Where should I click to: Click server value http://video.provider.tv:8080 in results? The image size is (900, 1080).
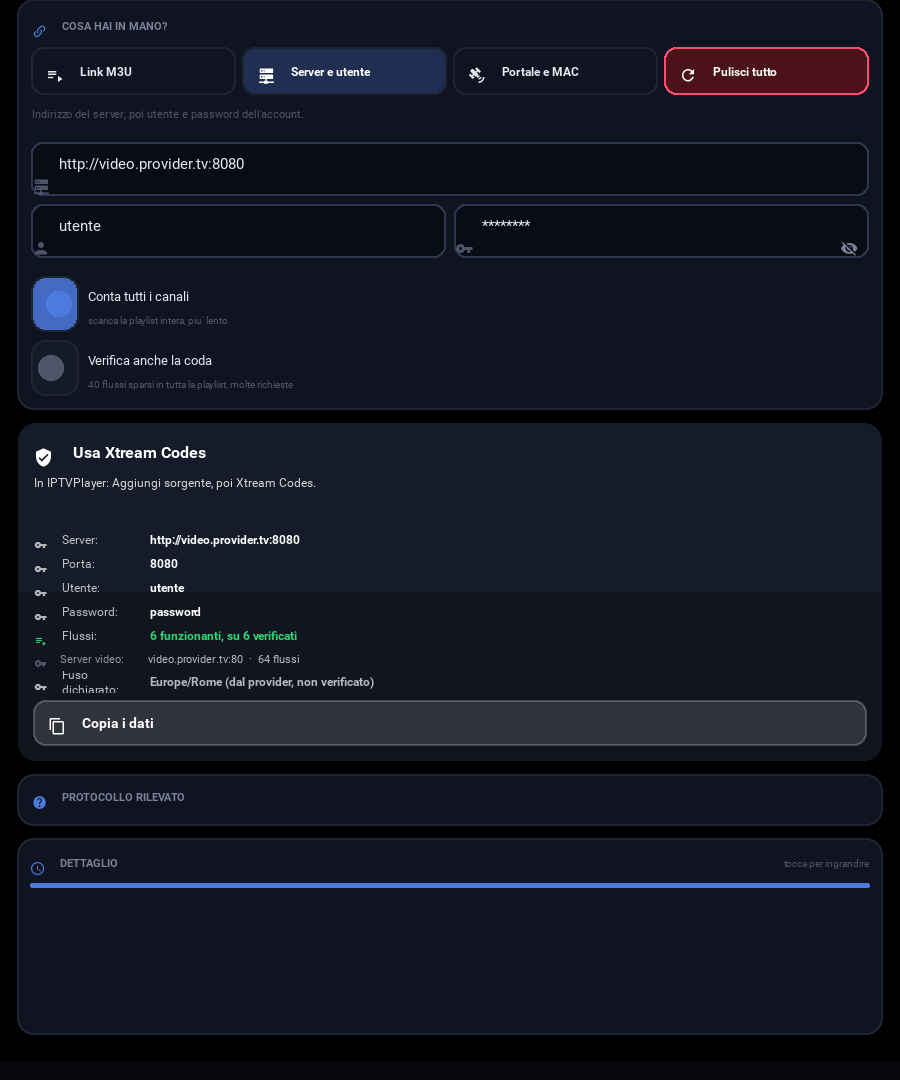224,540
